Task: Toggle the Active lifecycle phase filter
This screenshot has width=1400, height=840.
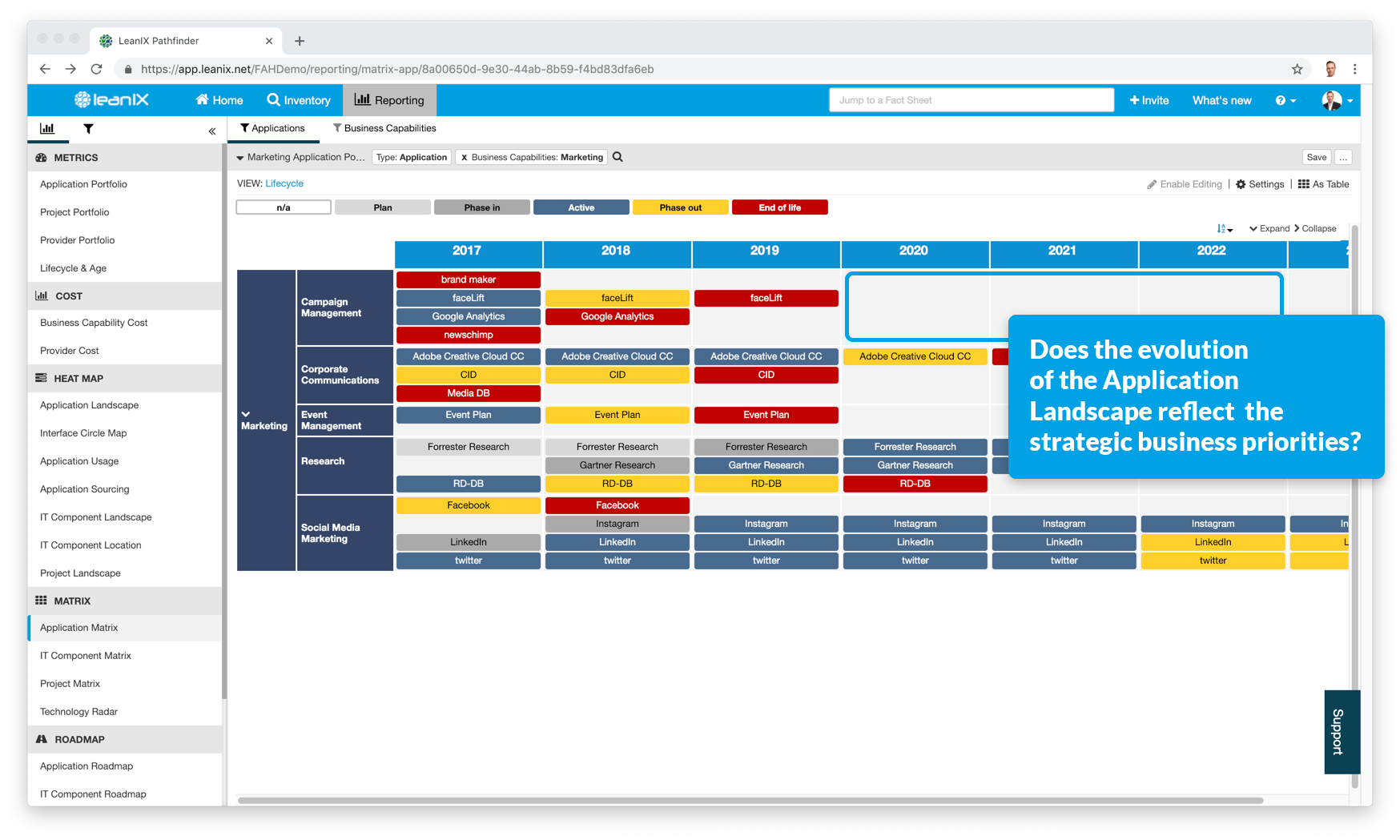Action: (x=581, y=207)
